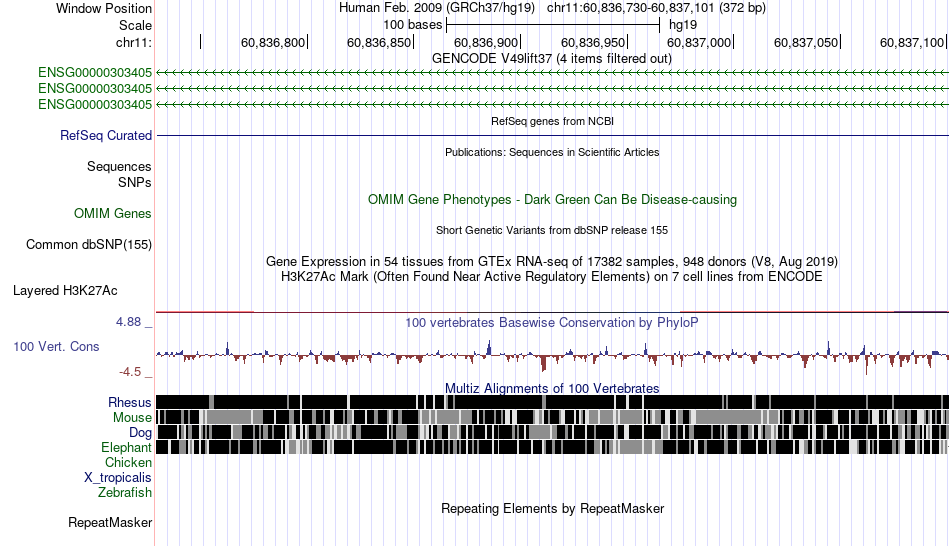950x546 pixels.
Task: Select the Zebrafish alignment row label
Action: coord(125,493)
